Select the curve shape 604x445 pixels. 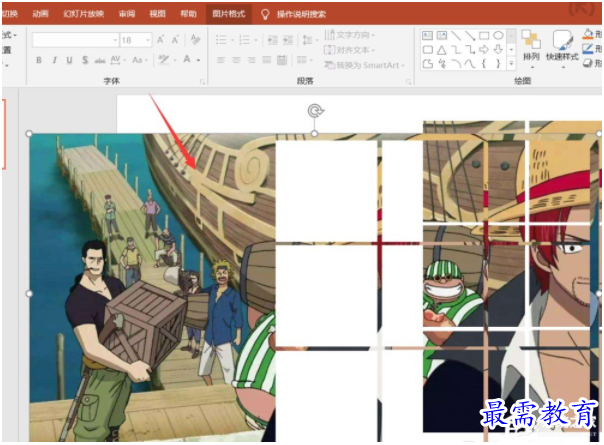[470, 64]
